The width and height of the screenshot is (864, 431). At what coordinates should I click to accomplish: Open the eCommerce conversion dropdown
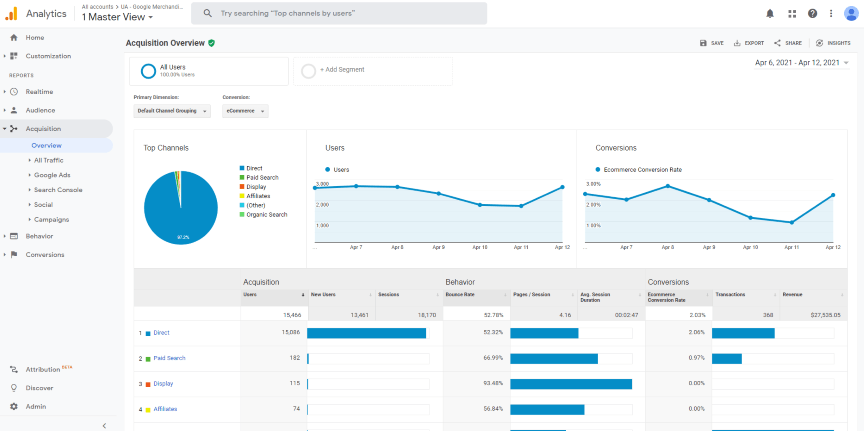pyautogui.click(x=245, y=111)
